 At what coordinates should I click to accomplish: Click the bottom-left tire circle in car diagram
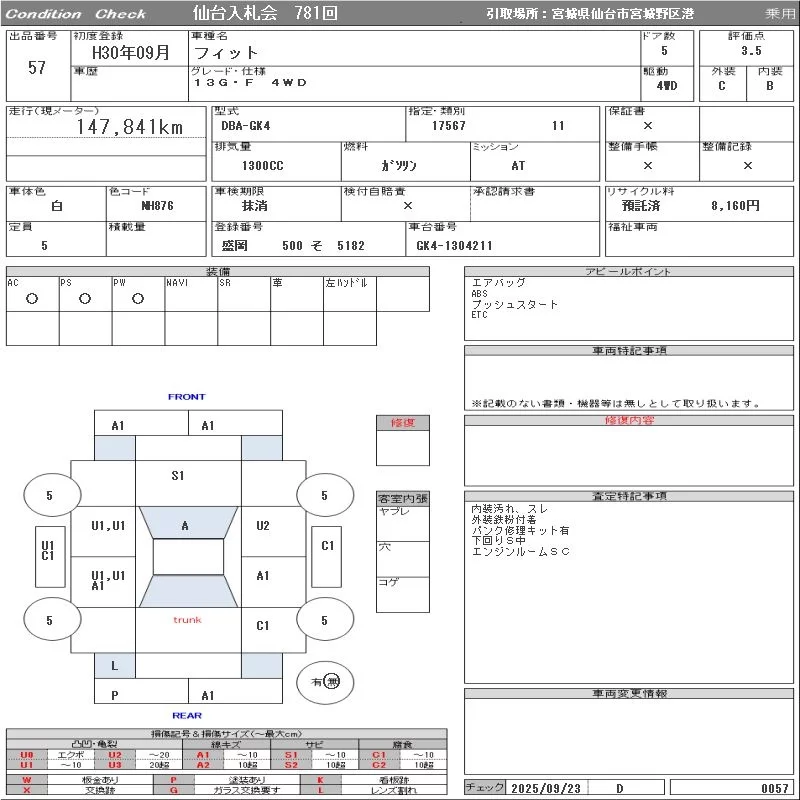click(x=50, y=620)
